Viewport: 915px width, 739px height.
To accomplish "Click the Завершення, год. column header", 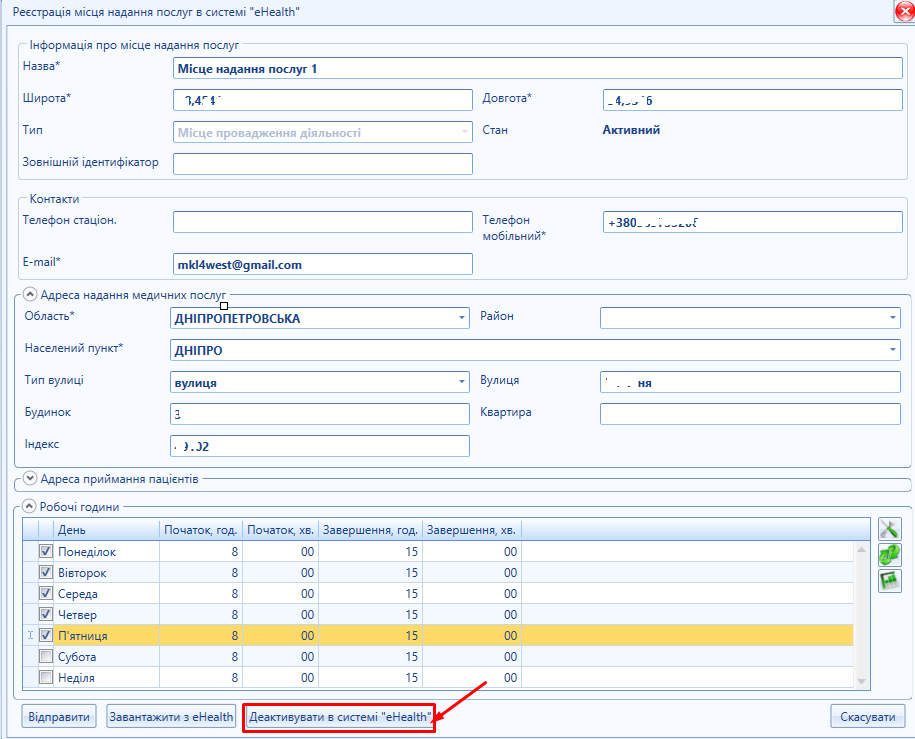I will click(370, 529).
